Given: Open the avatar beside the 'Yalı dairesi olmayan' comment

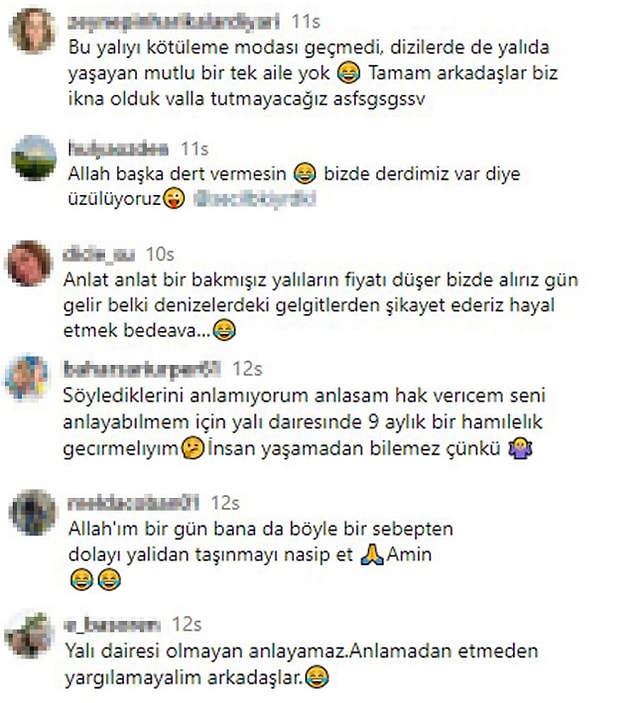Looking at the screenshot, I should click(x=28, y=634).
